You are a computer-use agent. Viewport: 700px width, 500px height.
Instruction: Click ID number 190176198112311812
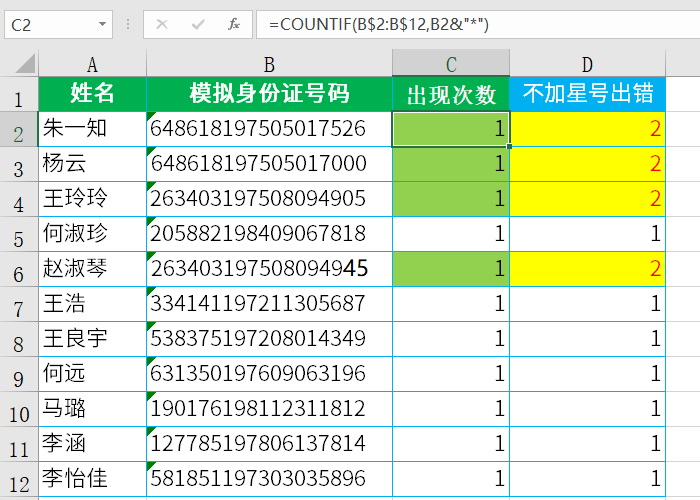point(269,409)
